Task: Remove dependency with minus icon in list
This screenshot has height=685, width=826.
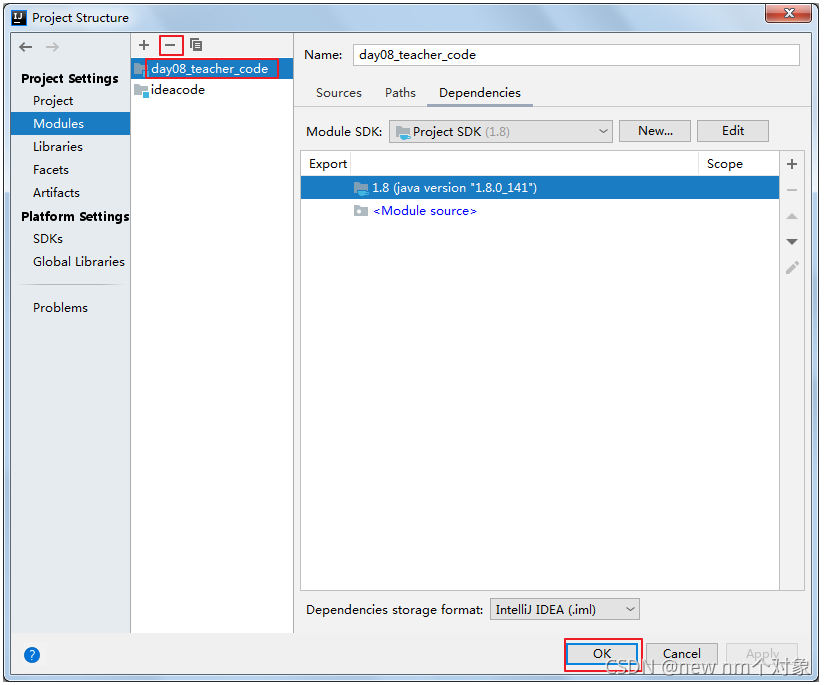Action: 791,190
